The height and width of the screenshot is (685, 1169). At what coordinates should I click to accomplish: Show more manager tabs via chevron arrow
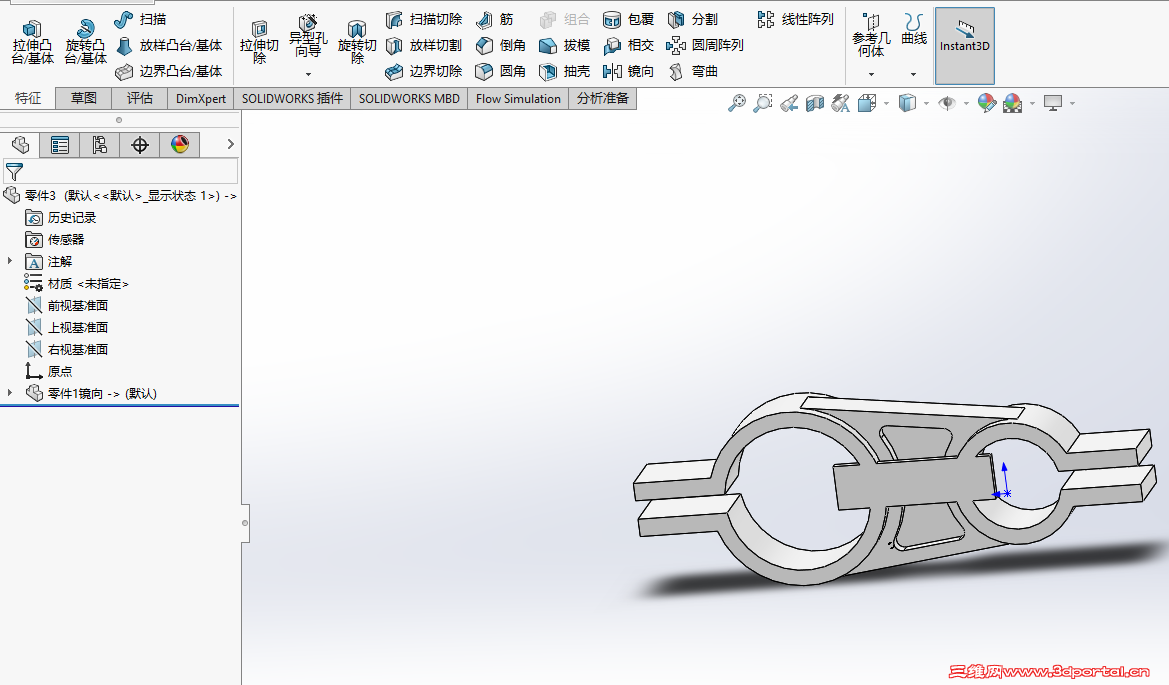coord(230,144)
